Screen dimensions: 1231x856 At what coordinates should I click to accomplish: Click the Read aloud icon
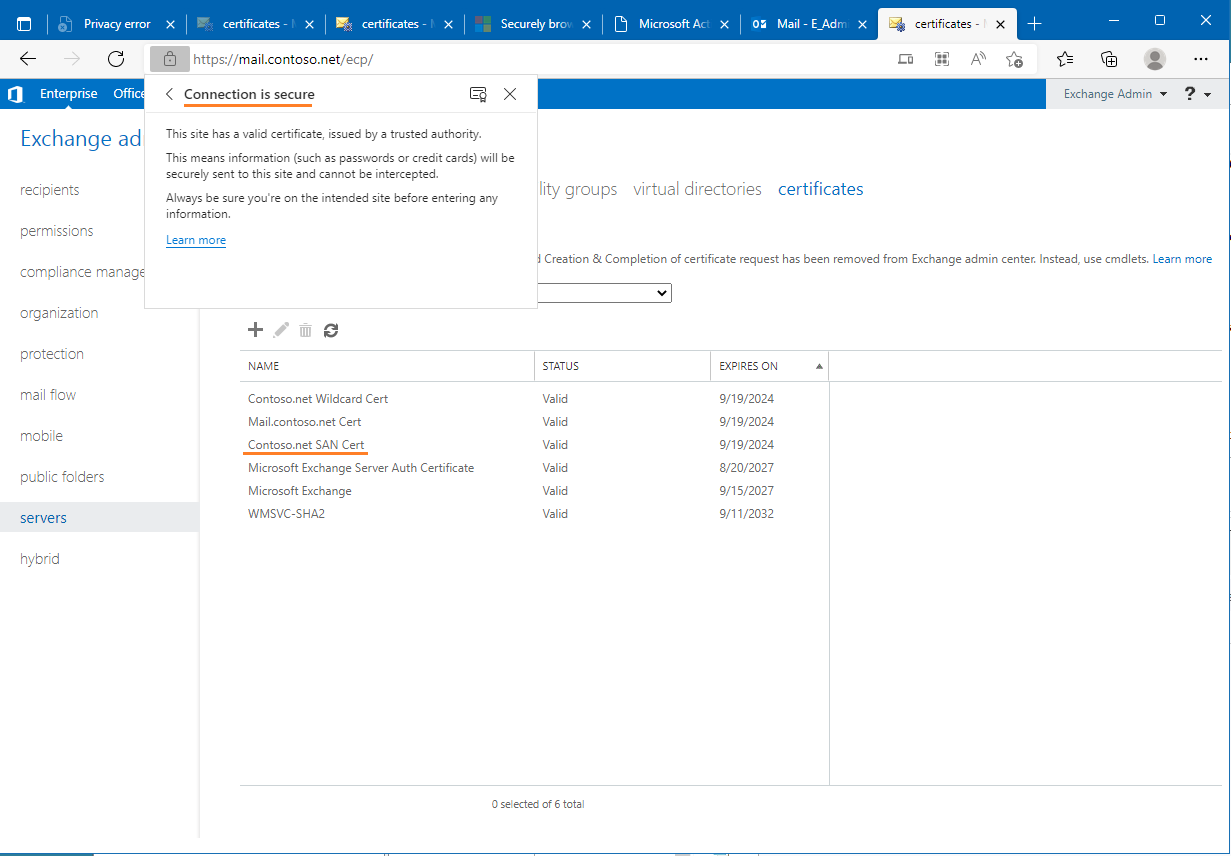click(978, 59)
